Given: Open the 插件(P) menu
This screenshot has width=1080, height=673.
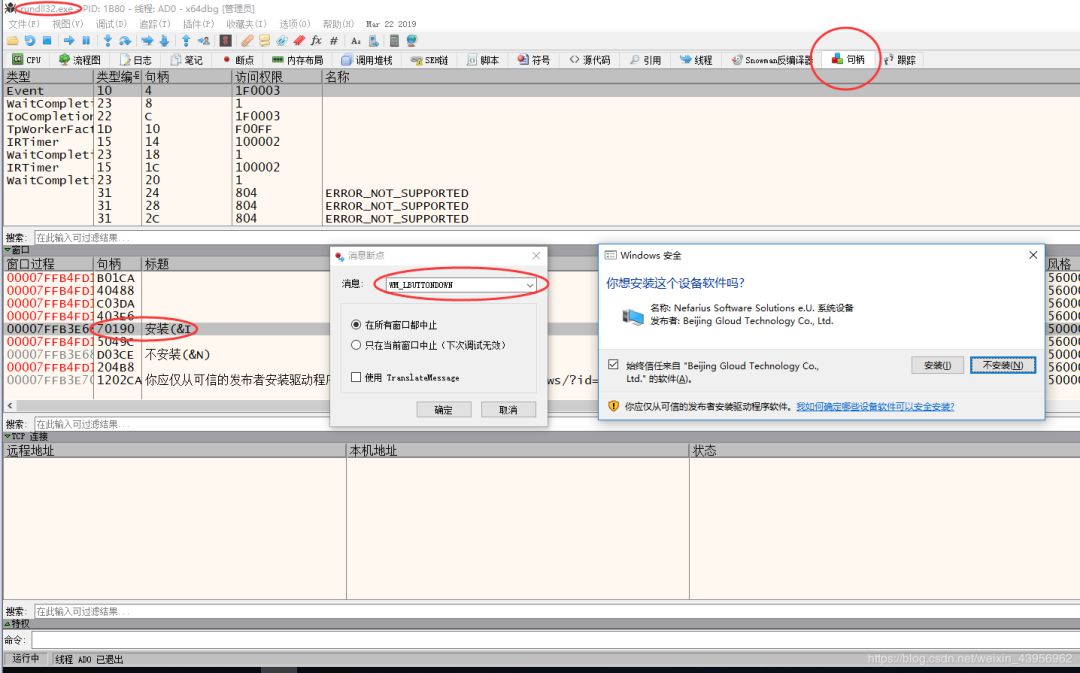Looking at the screenshot, I should (x=198, y=23).
